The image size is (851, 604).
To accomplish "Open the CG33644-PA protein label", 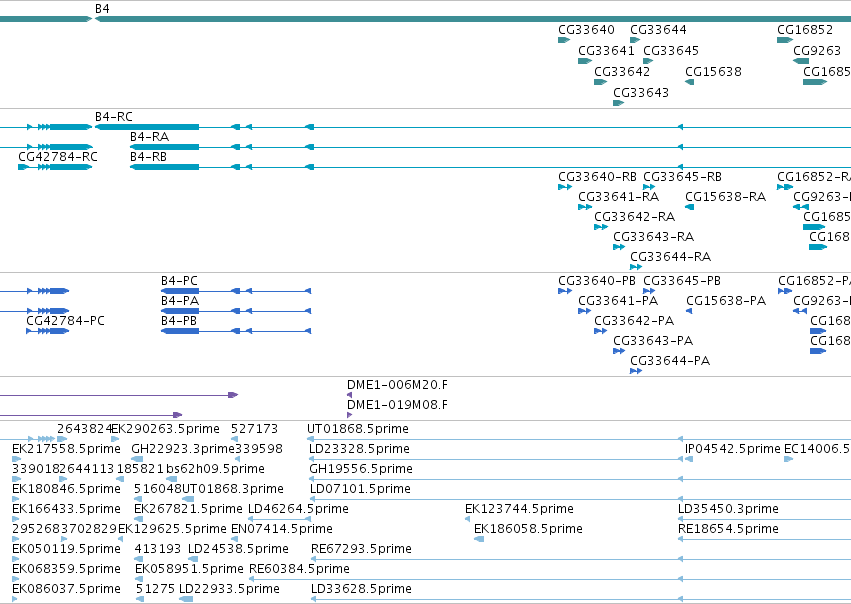I will (670, 361).
